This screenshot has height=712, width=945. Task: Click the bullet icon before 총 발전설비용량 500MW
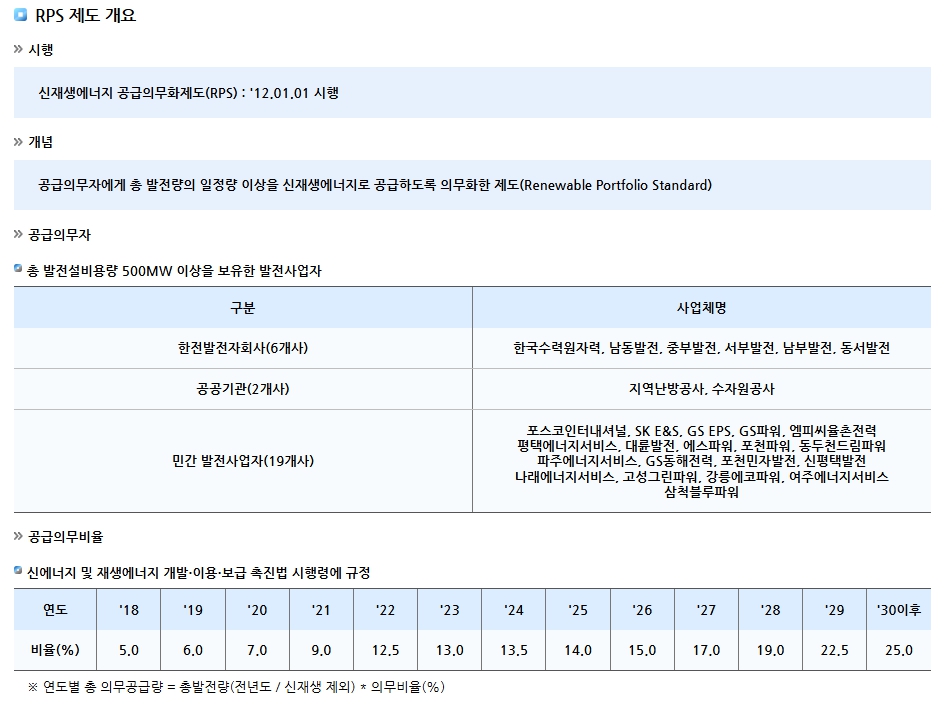pyautogui.click(x=18, y=270)
